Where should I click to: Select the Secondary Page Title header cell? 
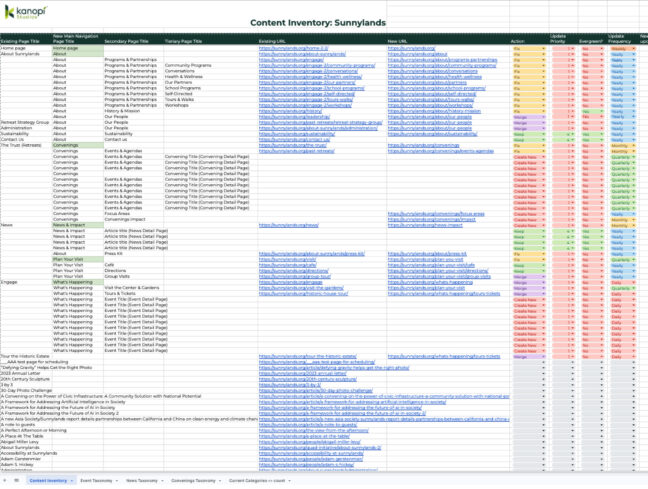click(x=133, y=39)
